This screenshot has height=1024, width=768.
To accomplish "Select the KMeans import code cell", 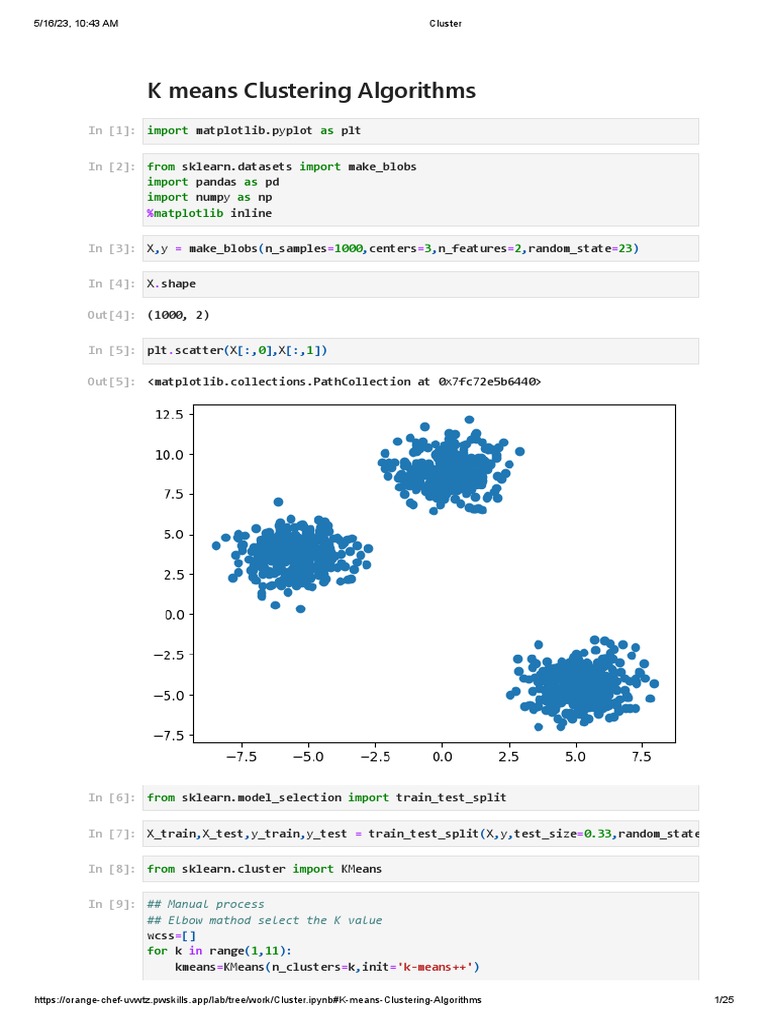I will pyautogui.click(x=421, y=869).
